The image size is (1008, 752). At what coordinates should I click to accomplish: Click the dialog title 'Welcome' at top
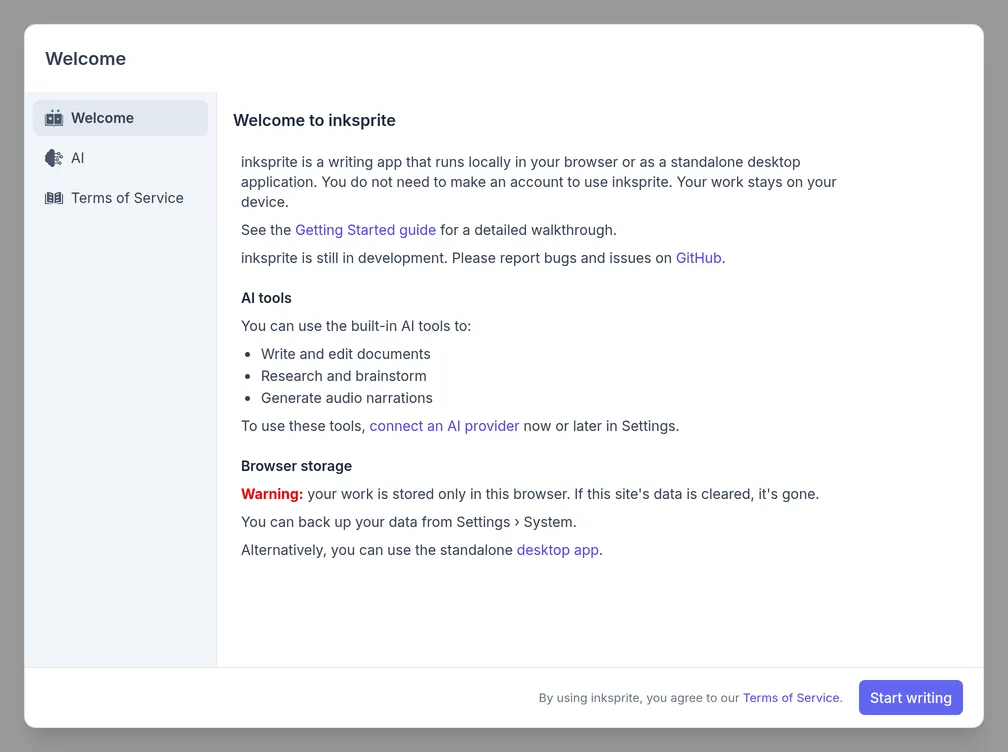click(86, 58)
